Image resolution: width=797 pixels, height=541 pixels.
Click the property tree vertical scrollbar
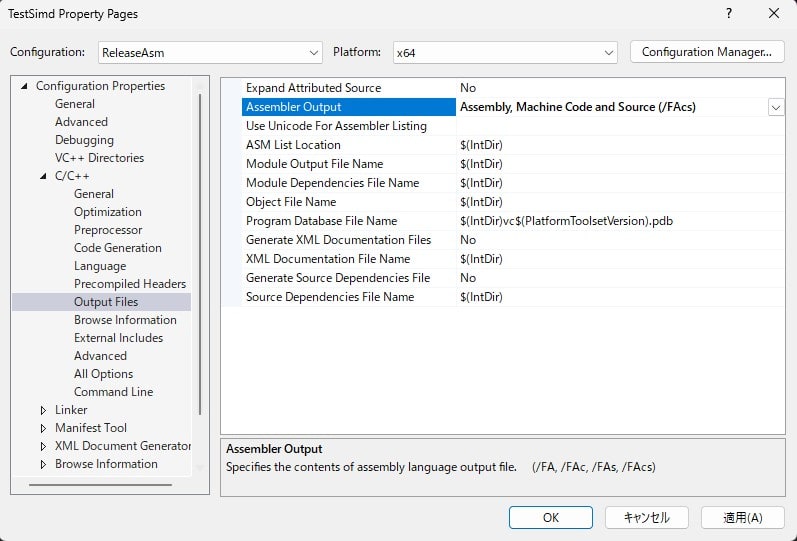[200, 250]
